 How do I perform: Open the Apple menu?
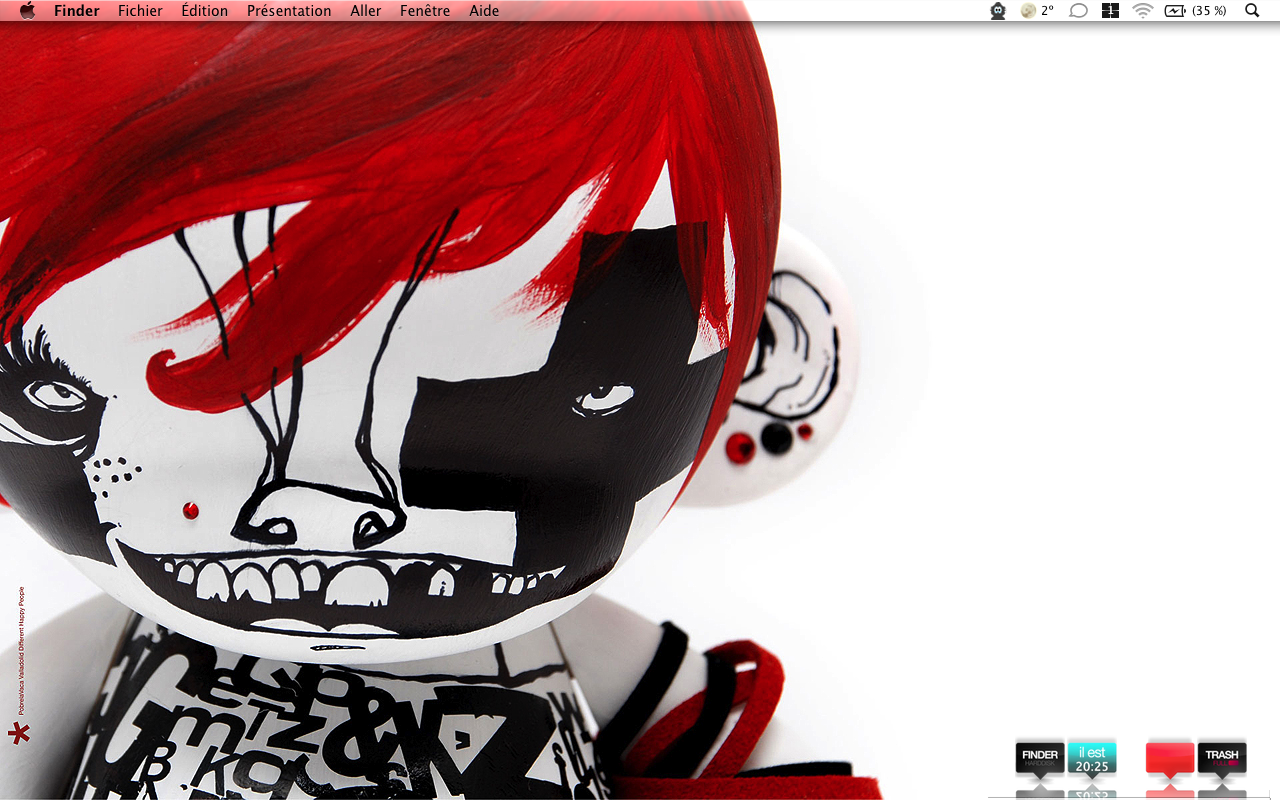click(x=27, y=11)
